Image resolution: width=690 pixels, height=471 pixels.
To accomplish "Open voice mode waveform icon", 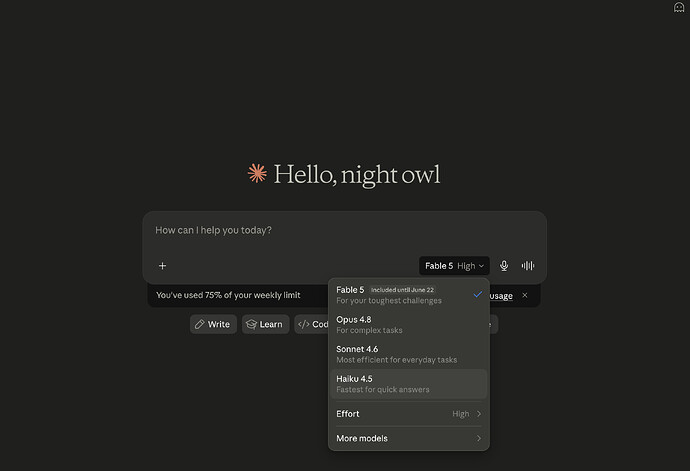I will click(528, 266).
